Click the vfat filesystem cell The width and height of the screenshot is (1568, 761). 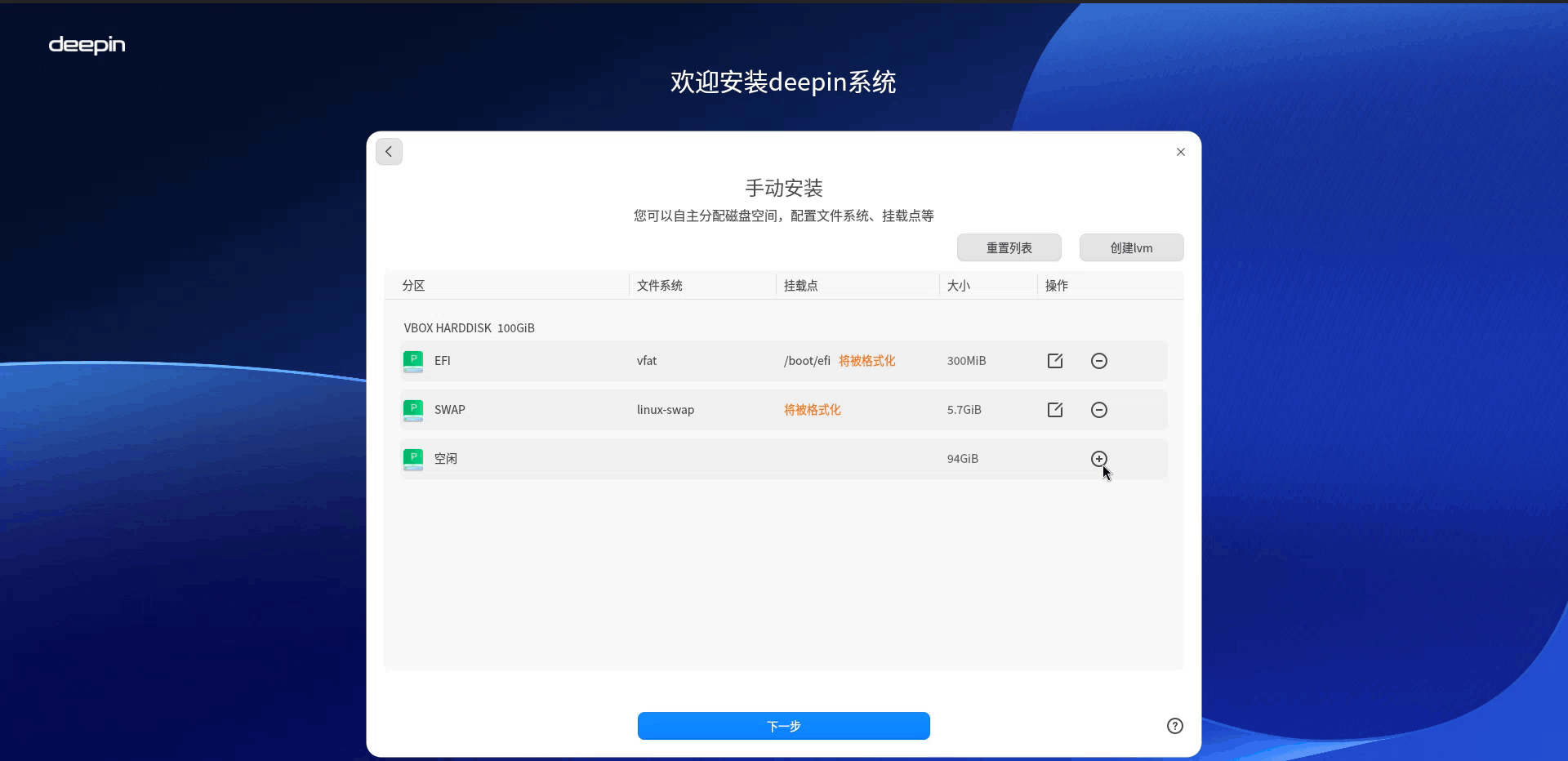click(647, 361)
